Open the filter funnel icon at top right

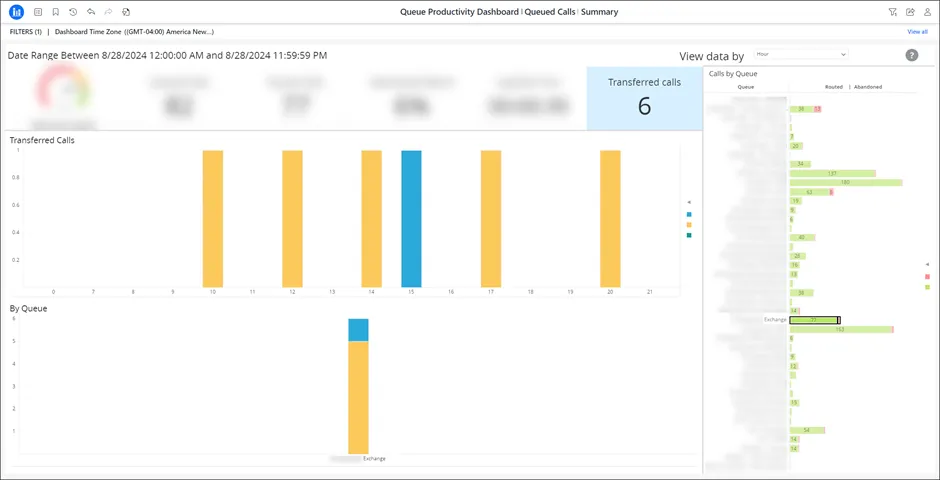pos(893,12)
